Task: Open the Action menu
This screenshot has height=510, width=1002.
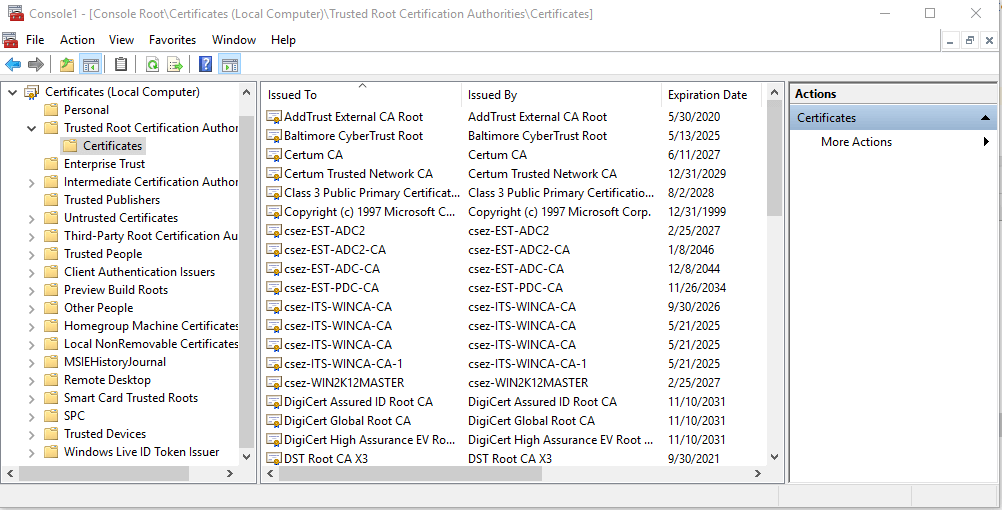Action: coord(77,40)
